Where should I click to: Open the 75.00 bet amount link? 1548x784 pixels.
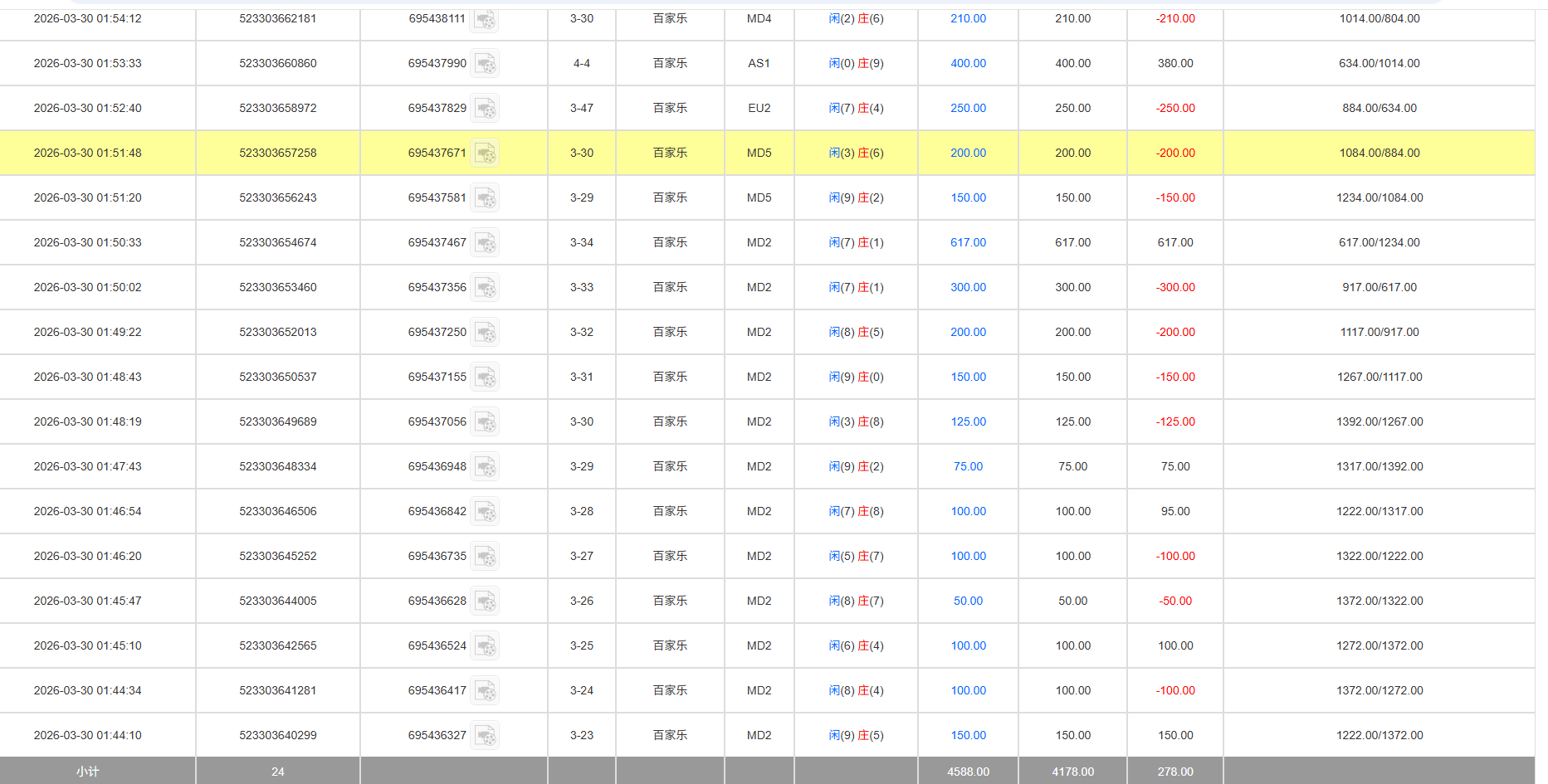tap(967, 466)
